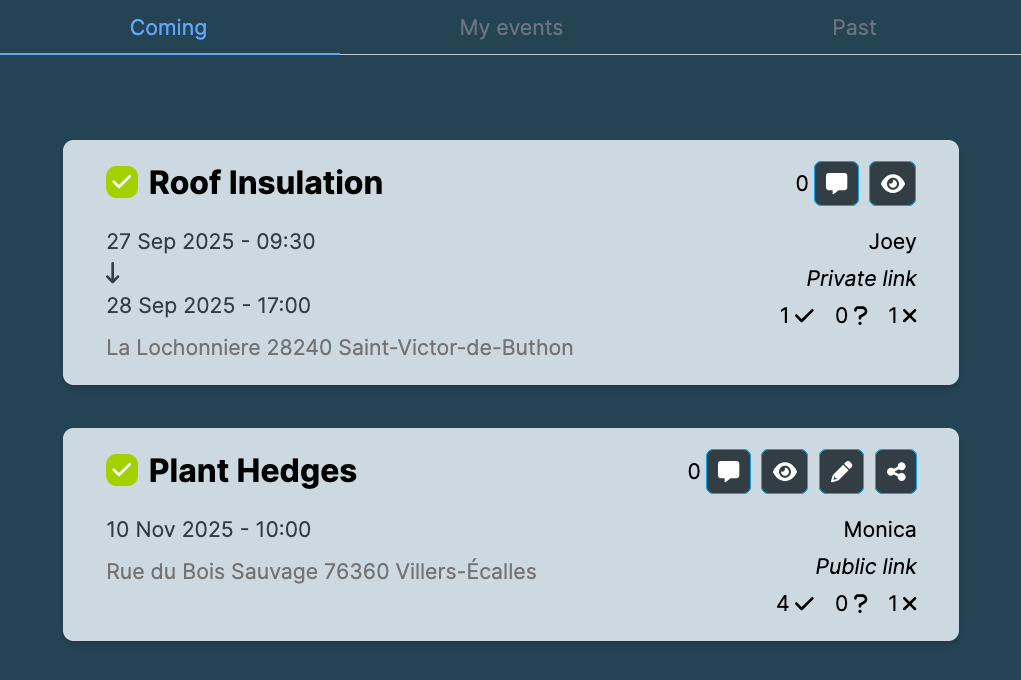Click the accepted checkmark count on Roof Insulation
Viewport: 1021px width, 680px height.
(796, 316)
